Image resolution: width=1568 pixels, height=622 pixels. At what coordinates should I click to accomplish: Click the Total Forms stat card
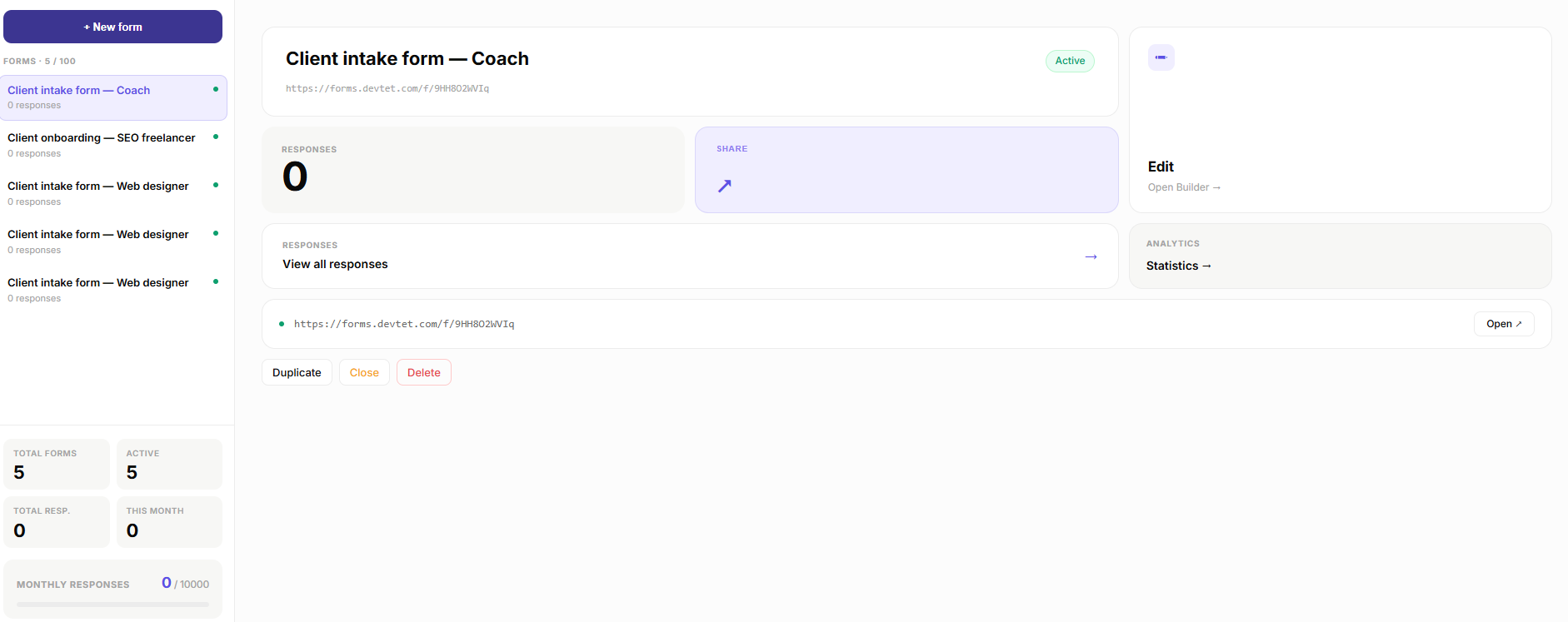[57, 464]
